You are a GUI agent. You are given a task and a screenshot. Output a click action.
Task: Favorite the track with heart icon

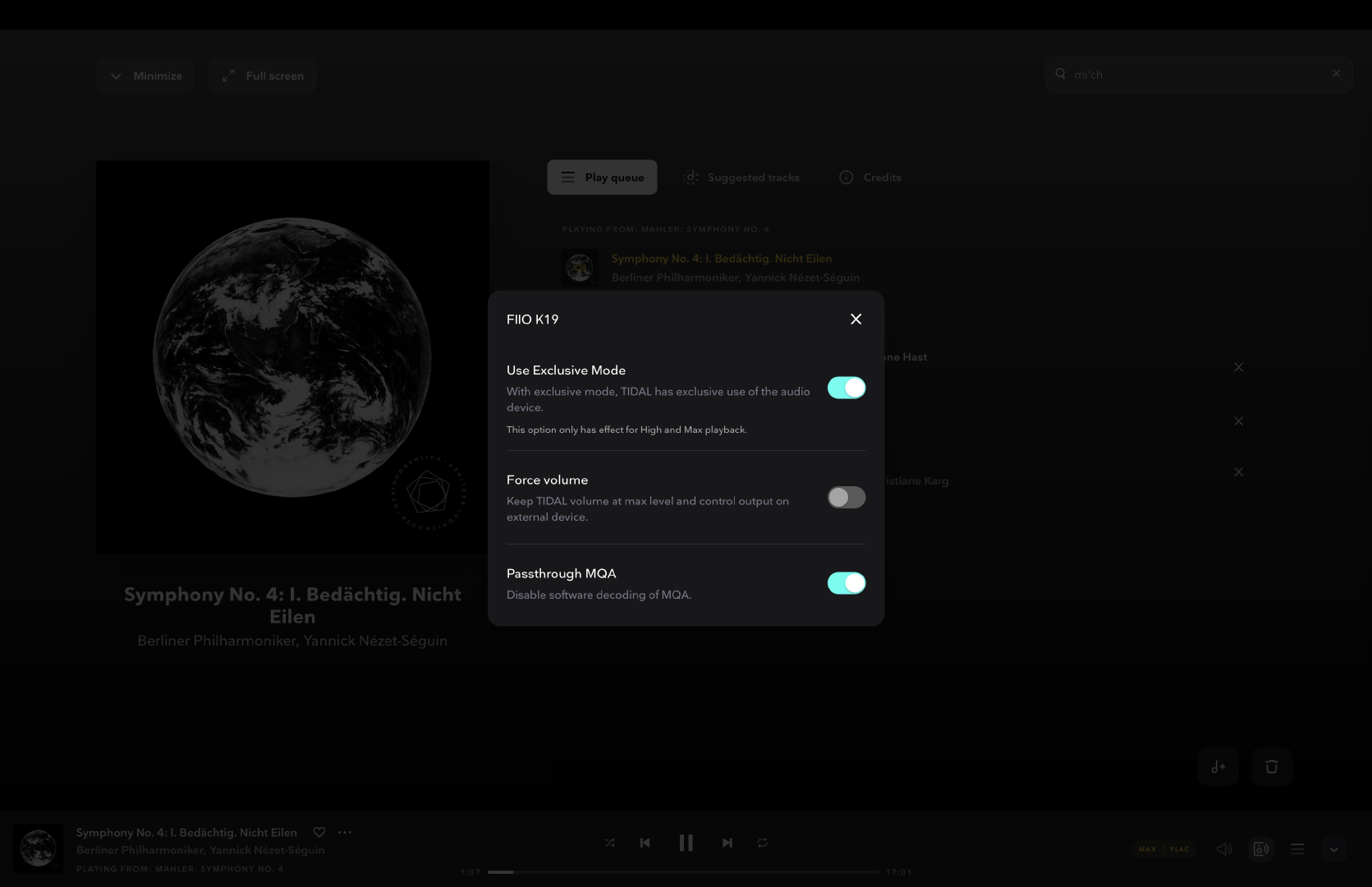point(319,832)
